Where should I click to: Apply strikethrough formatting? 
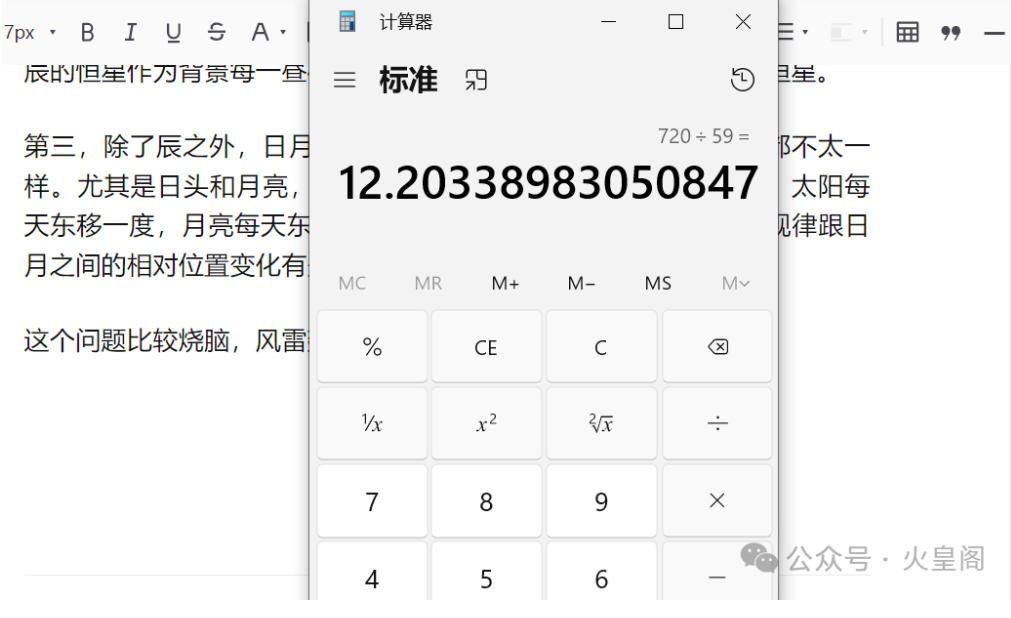(216, 31)
